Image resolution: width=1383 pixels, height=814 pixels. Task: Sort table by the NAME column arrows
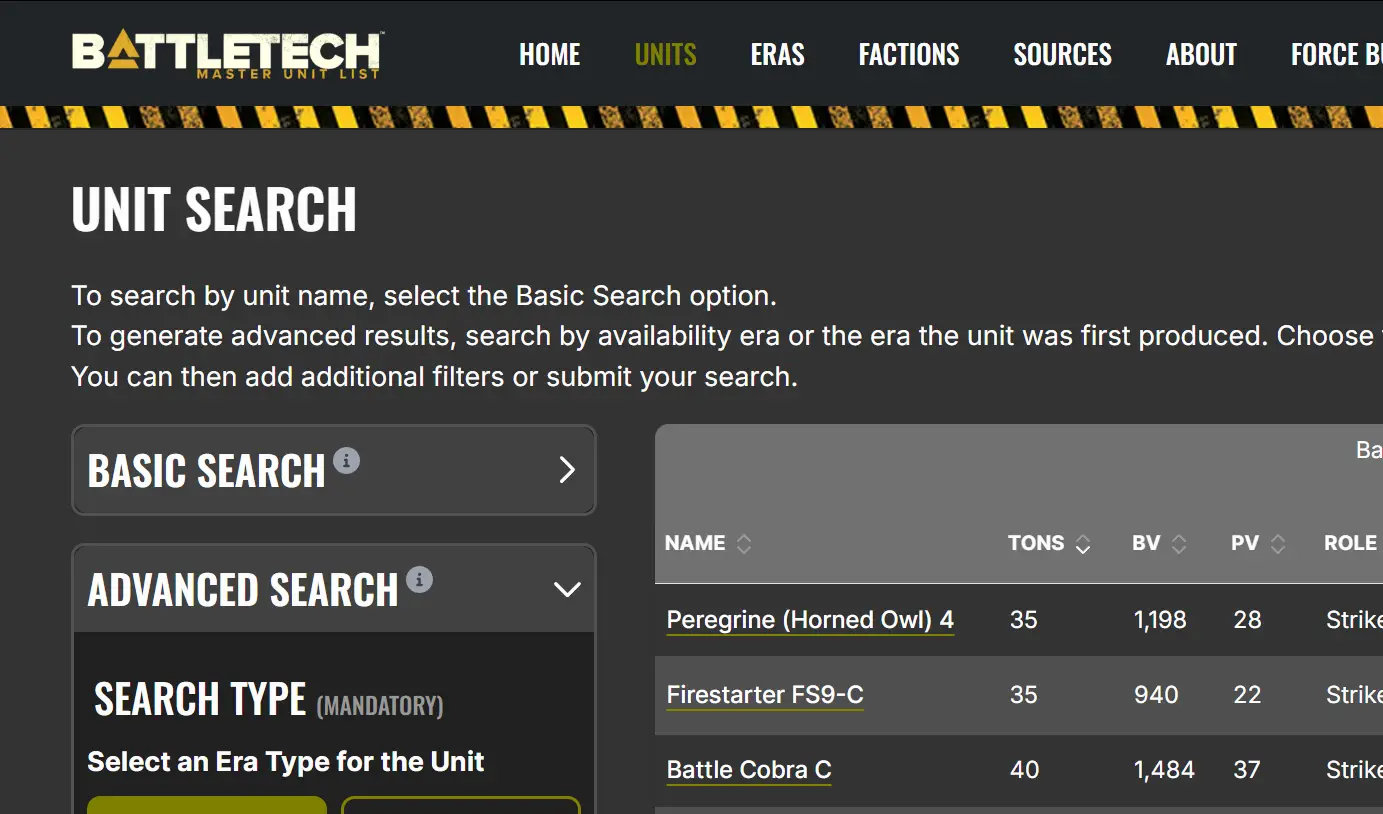click(x=743, y=543)
